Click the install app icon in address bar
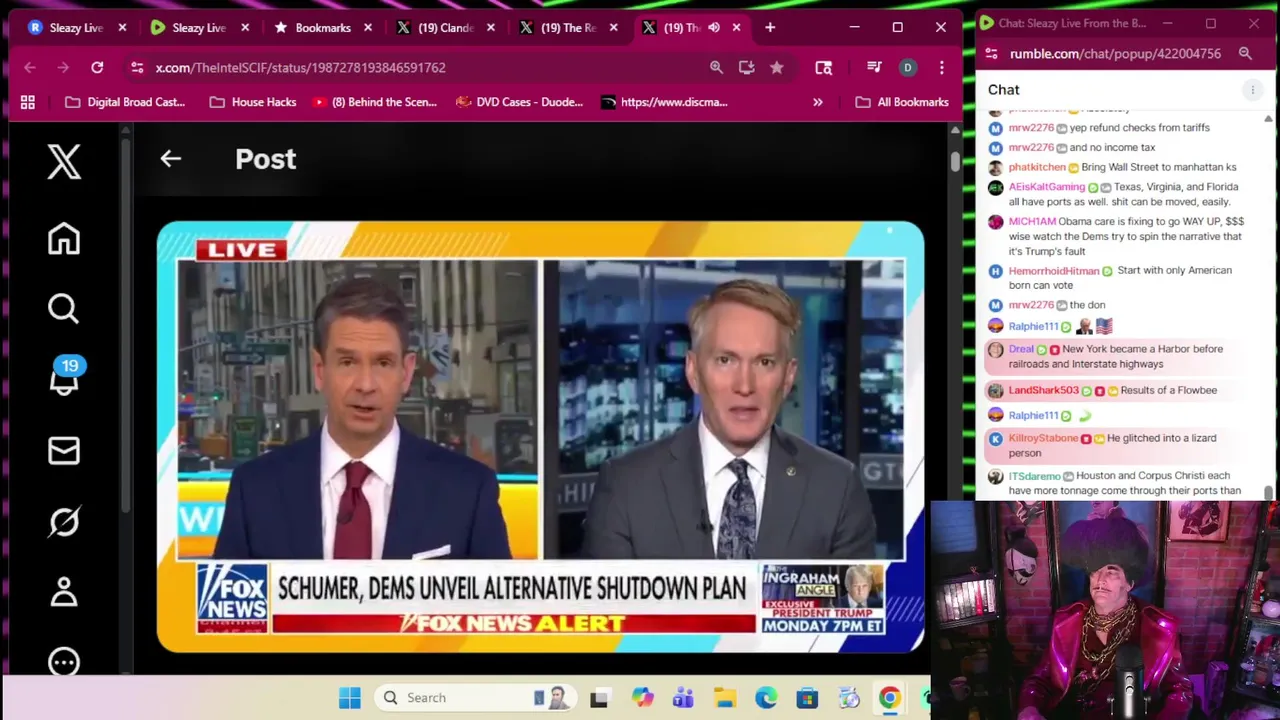This screenshot has height=720, width=1280. 746,67
